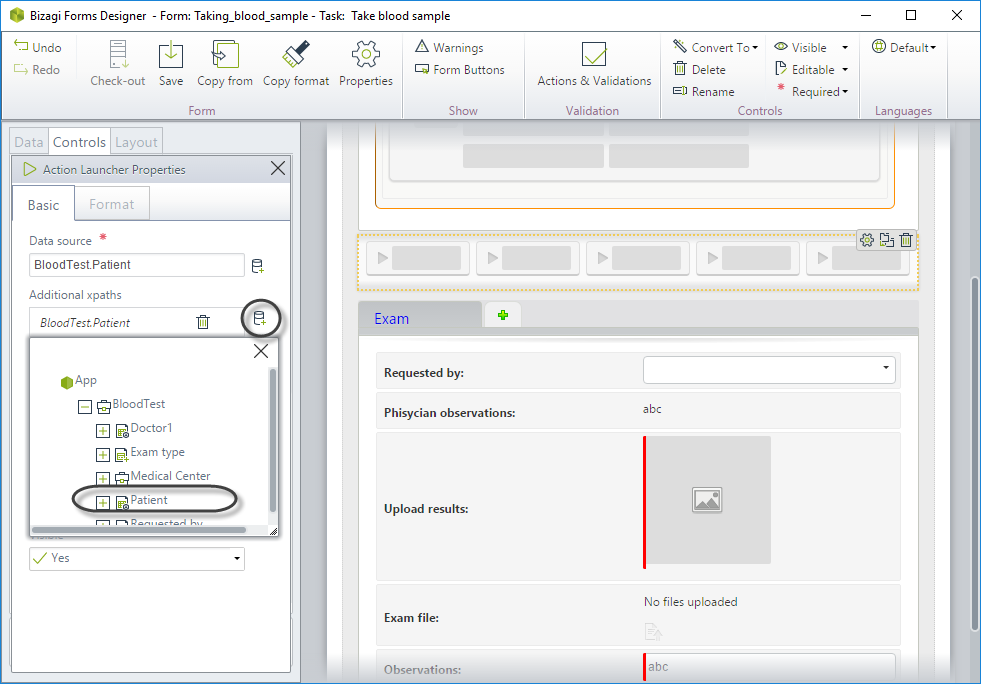Image resolution: width=981 pixels, height=684 pixels.
Task: Open Form Buttons option
Action: [460, 69]
